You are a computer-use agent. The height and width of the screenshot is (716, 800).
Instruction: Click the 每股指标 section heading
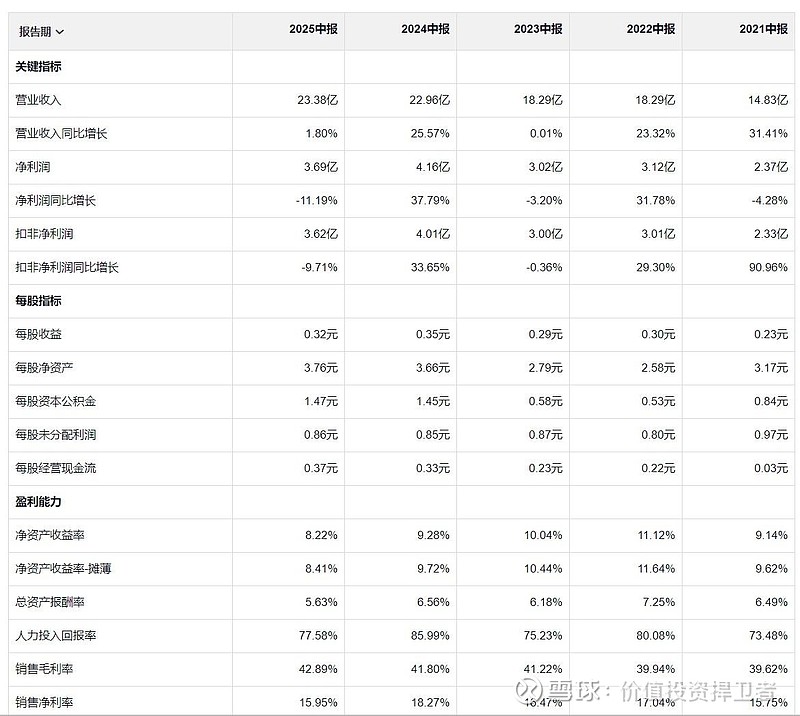pyautogui.click(x=39, y=301)
